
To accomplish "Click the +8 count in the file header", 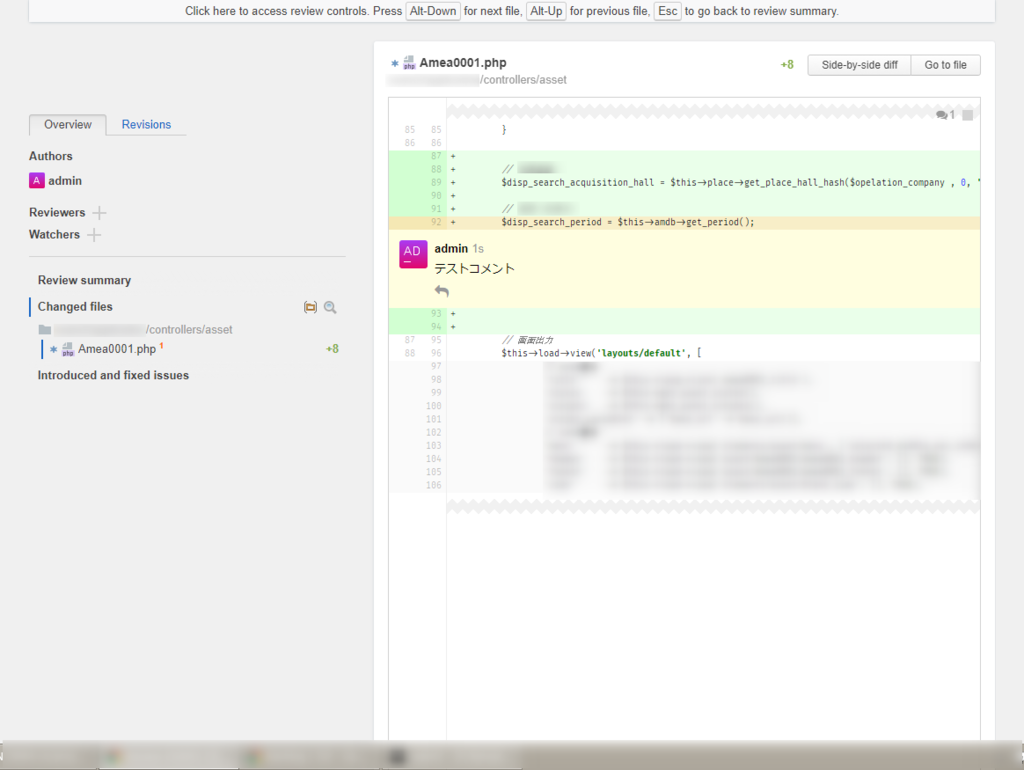I will [x=787, y=65].
